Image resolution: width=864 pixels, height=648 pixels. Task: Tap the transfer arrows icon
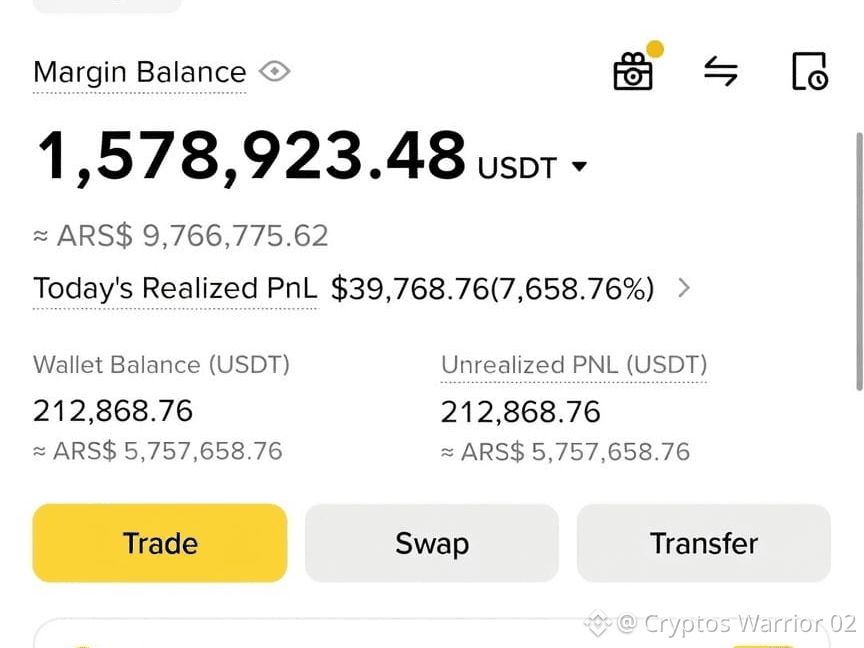pyautogui.click(x=721, y=72)
